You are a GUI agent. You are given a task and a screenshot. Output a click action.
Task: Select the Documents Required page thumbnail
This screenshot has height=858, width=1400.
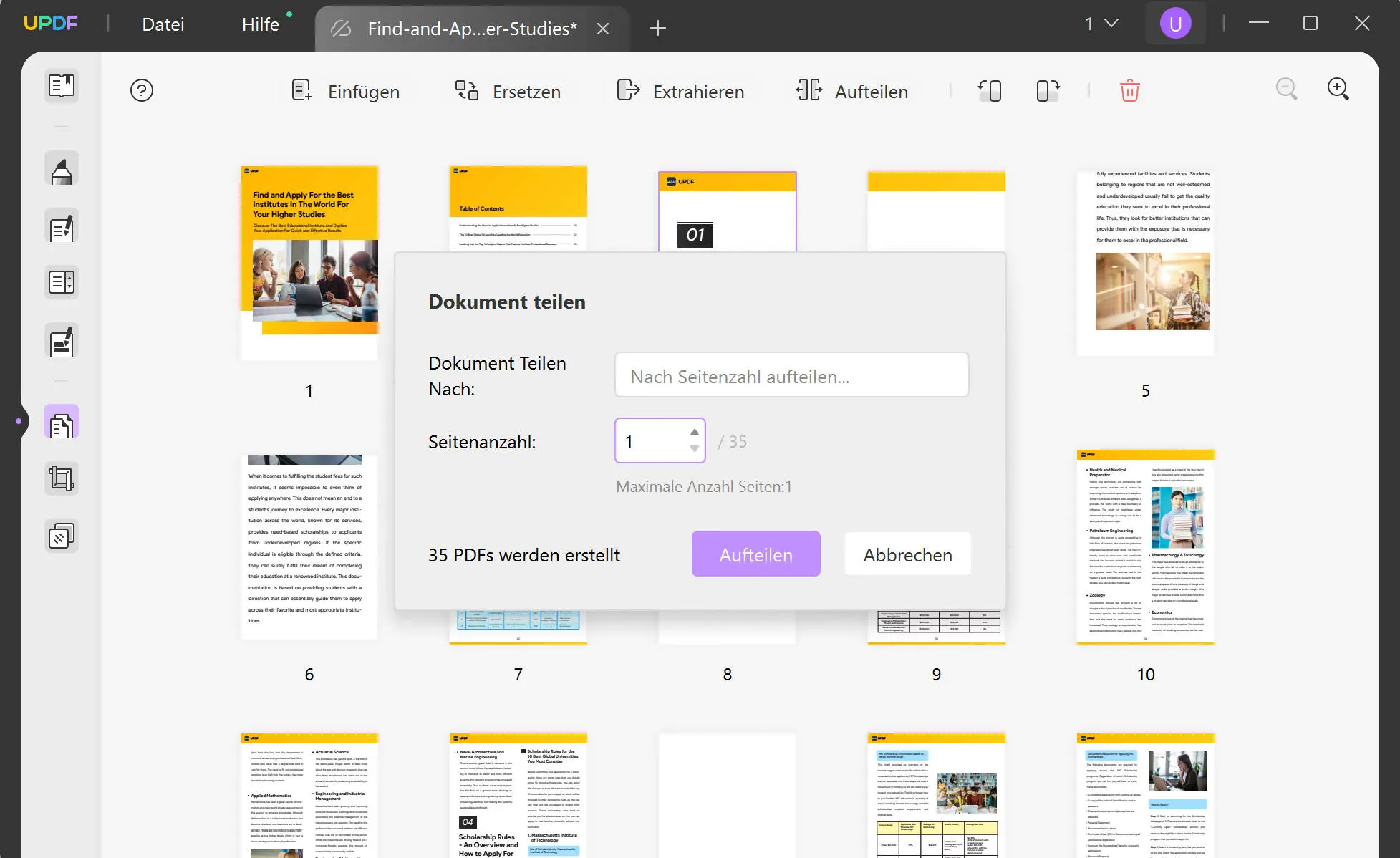click(x=1146, y=795)
